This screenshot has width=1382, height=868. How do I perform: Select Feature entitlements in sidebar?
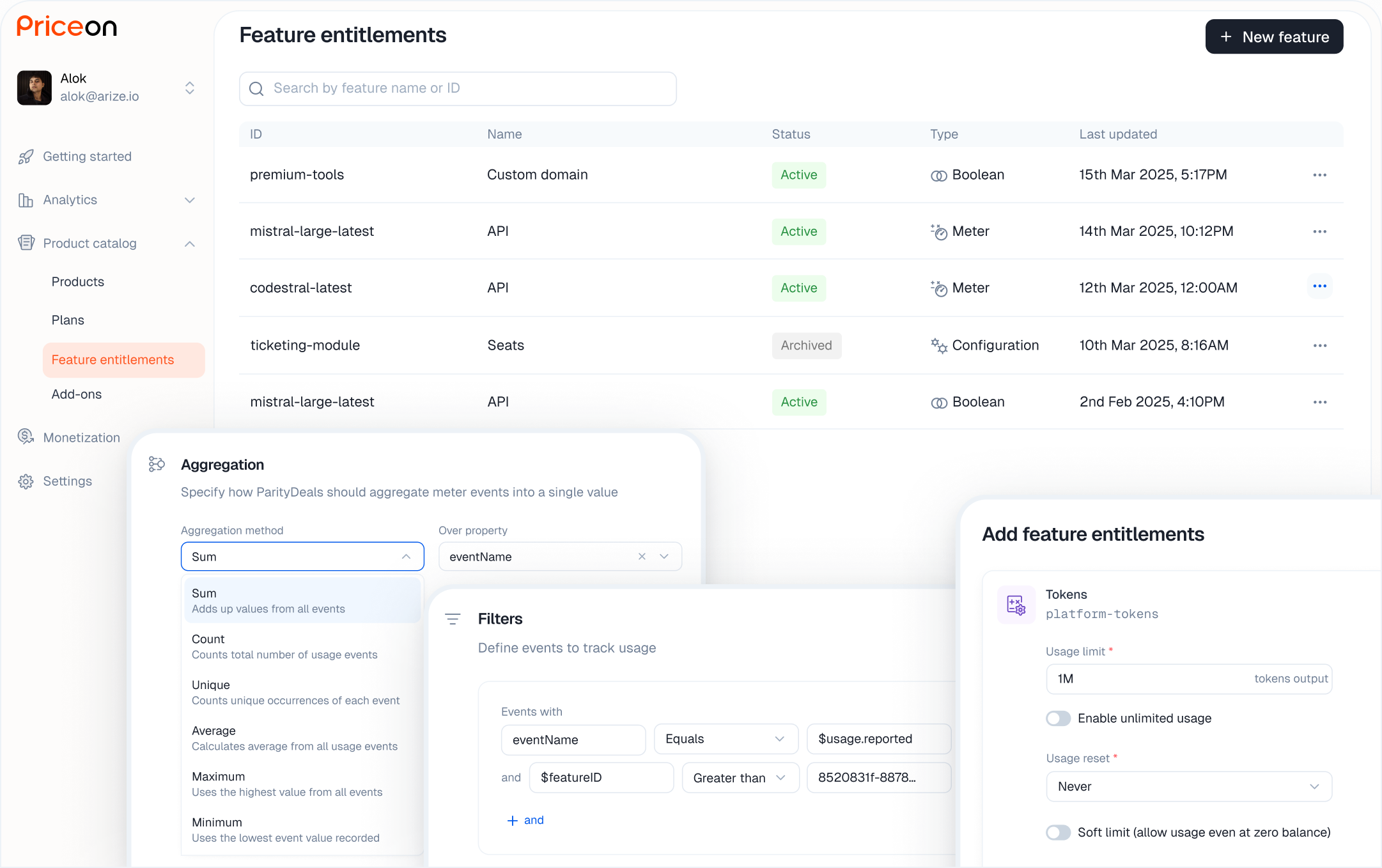point(124,360)
